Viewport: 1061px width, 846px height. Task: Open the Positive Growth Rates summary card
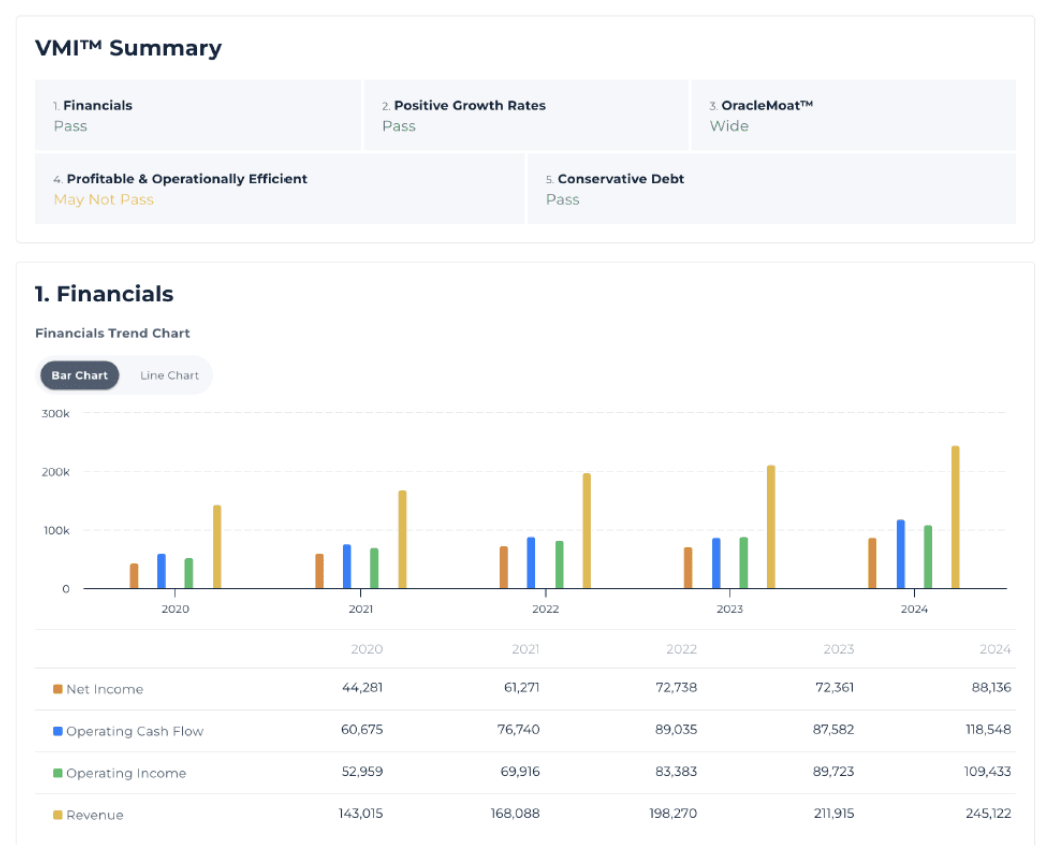point(525,116)
